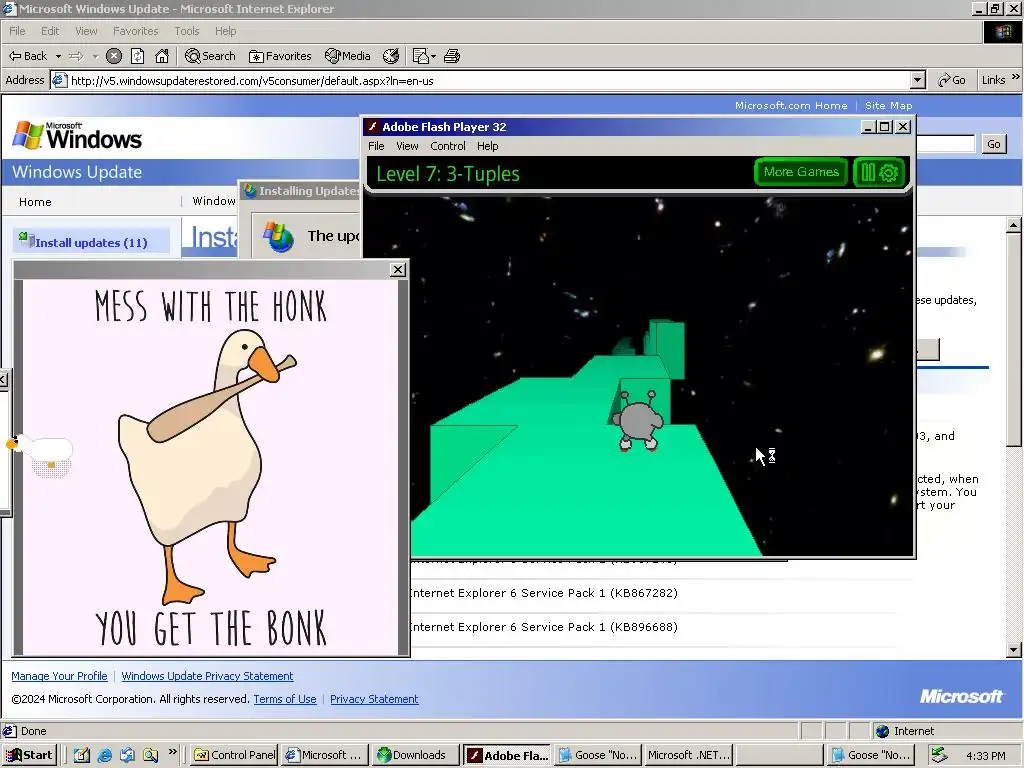Stop page loading with the Stop icon
Image resolution: width=1024 pixels, height=768 pixels.
point(114,56)
